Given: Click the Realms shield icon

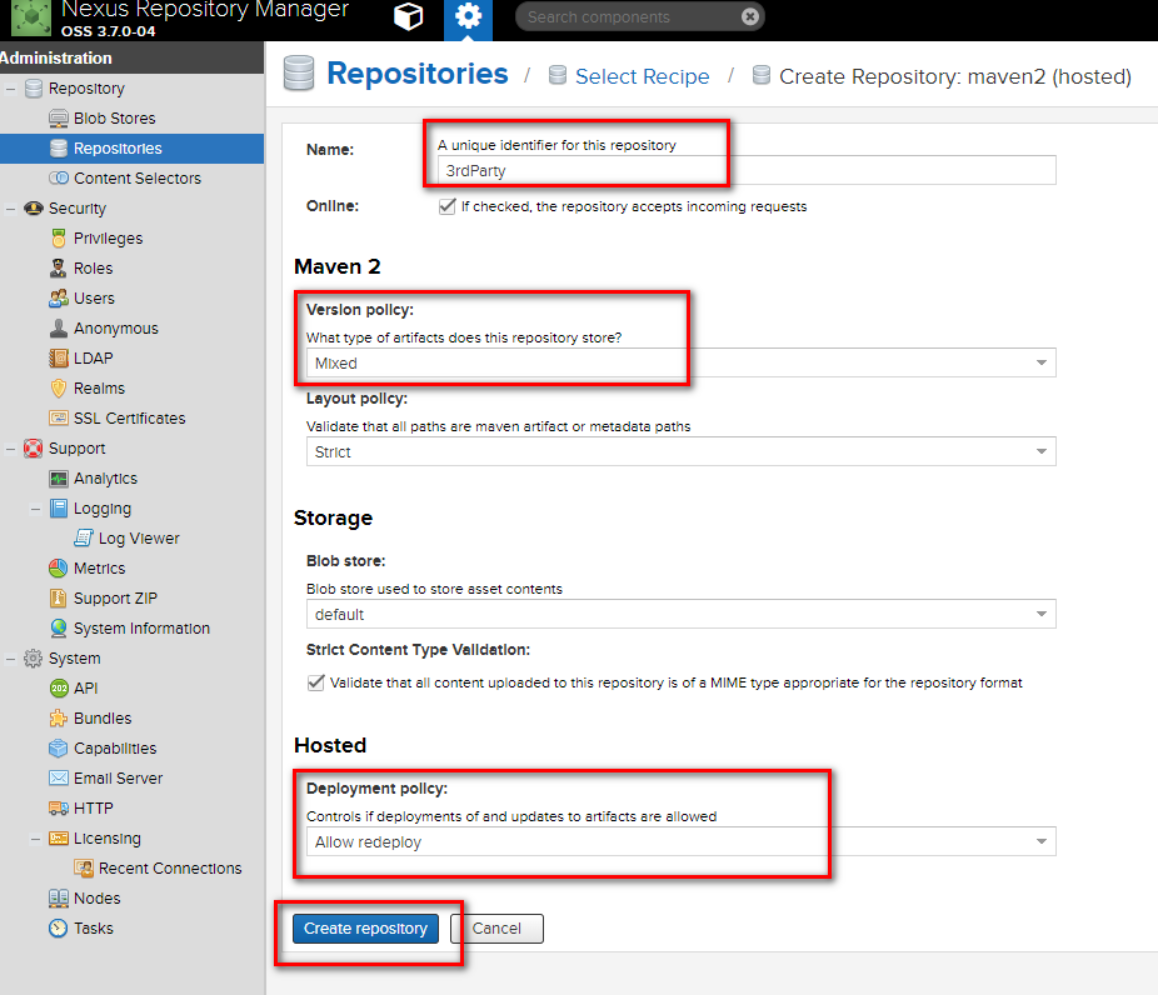Looking at the screenshot, I should pyautogui.click(x=58, y=388).
